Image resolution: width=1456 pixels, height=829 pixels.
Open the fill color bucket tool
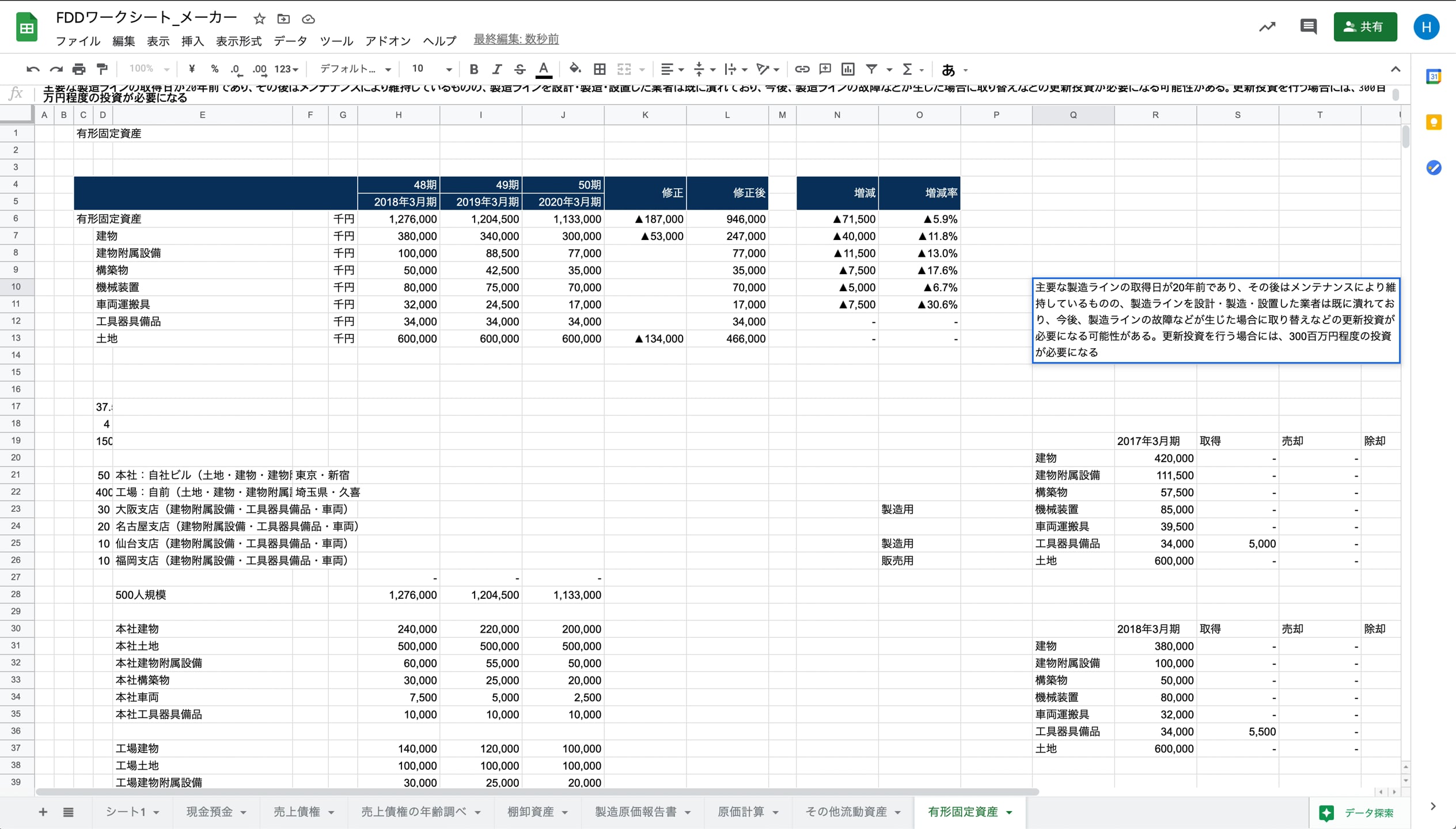pos(574,69)
